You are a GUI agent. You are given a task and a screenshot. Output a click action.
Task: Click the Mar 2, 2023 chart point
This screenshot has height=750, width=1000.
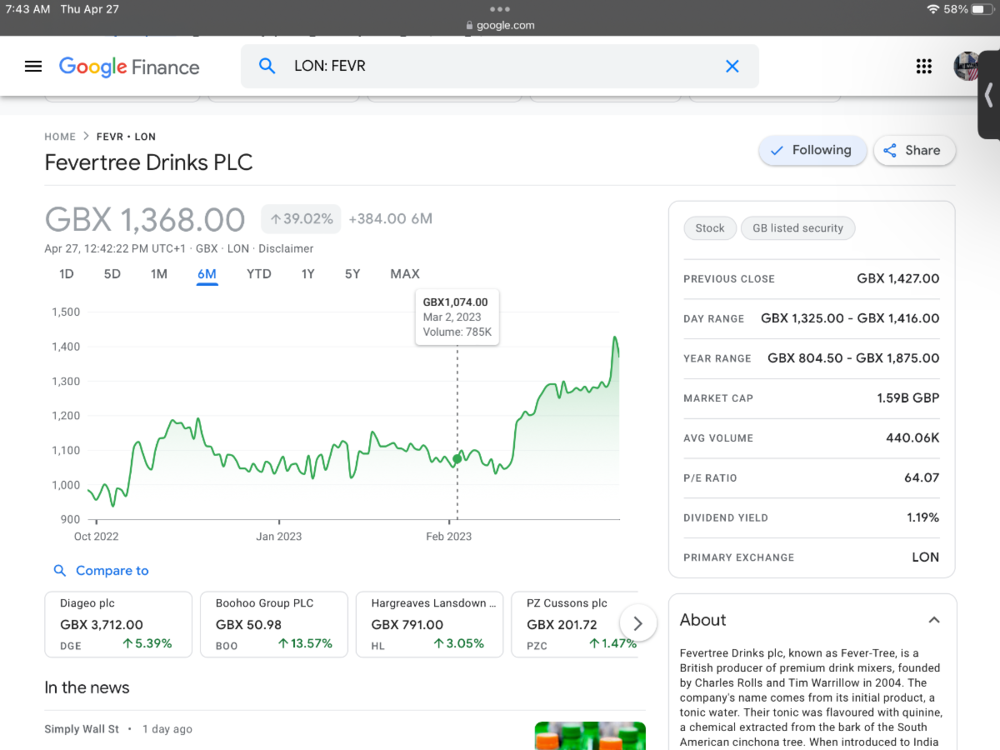click(x=457, y=459)
